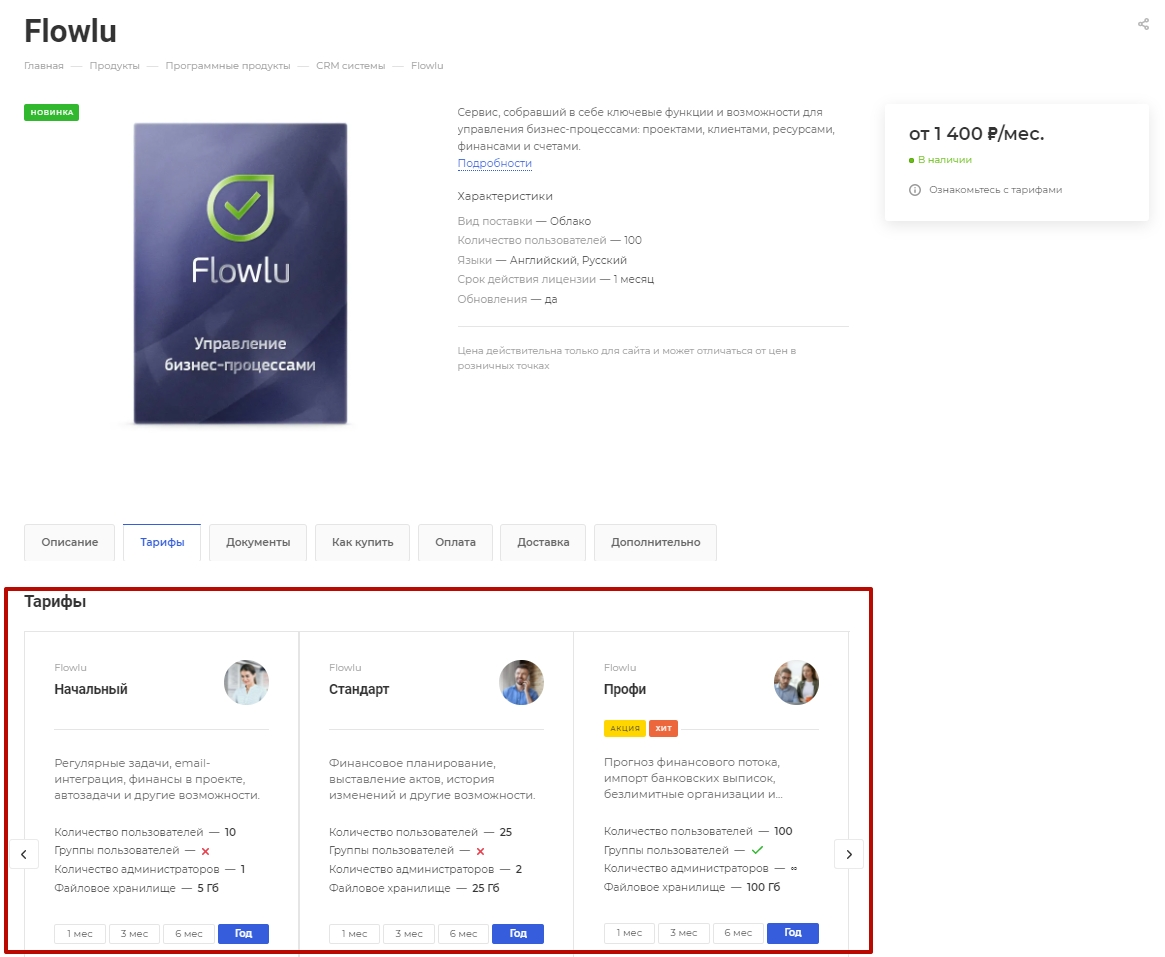Image resolution: width=1165 pixels, height=957 pixels.
Task: Open Программные продукты breadcrumb link
Action: coord(228,66)
